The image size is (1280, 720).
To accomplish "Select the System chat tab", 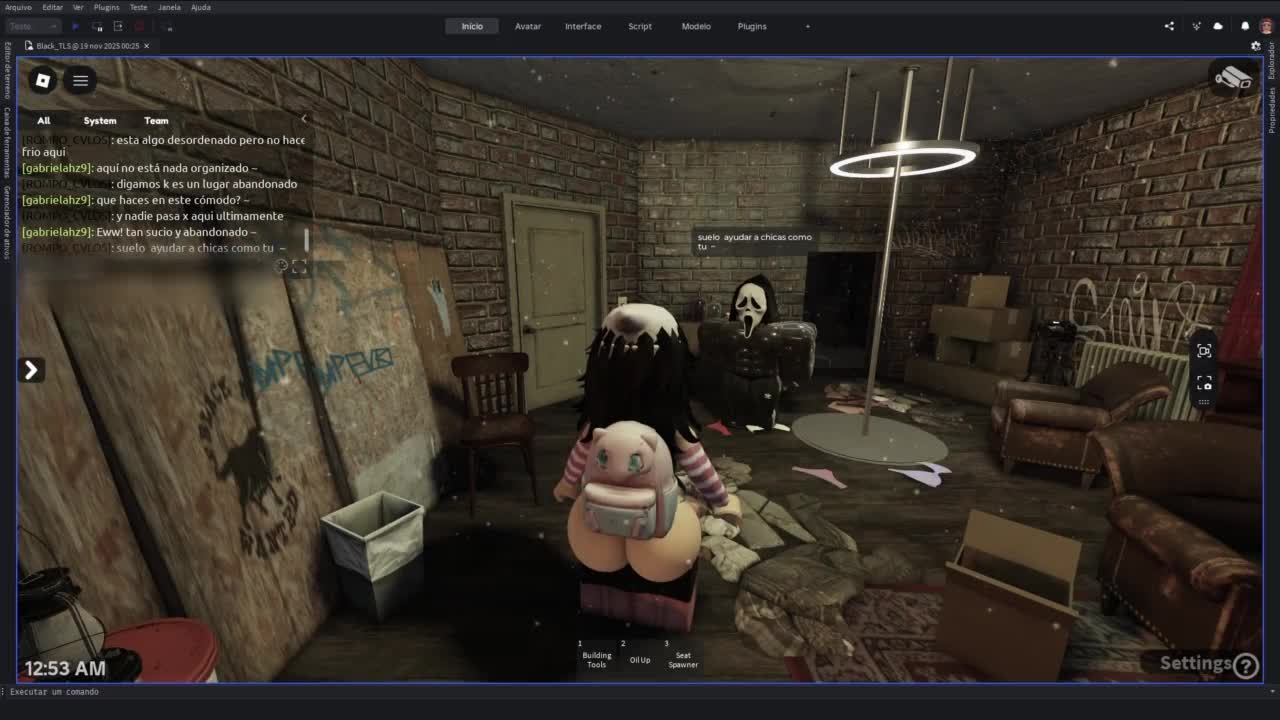I will pos(99,120).
